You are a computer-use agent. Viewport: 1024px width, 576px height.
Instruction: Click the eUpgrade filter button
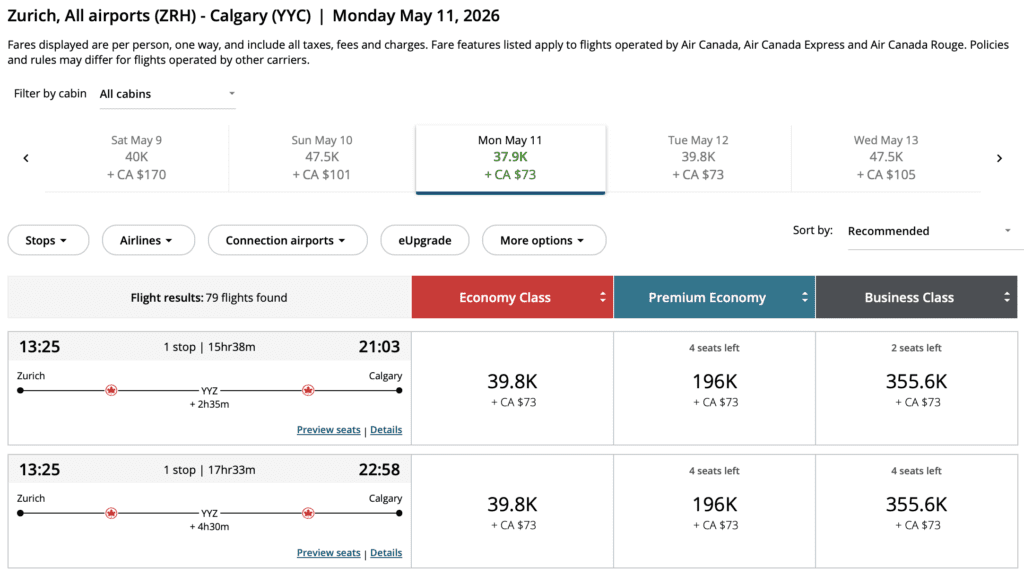coord(424,241)
